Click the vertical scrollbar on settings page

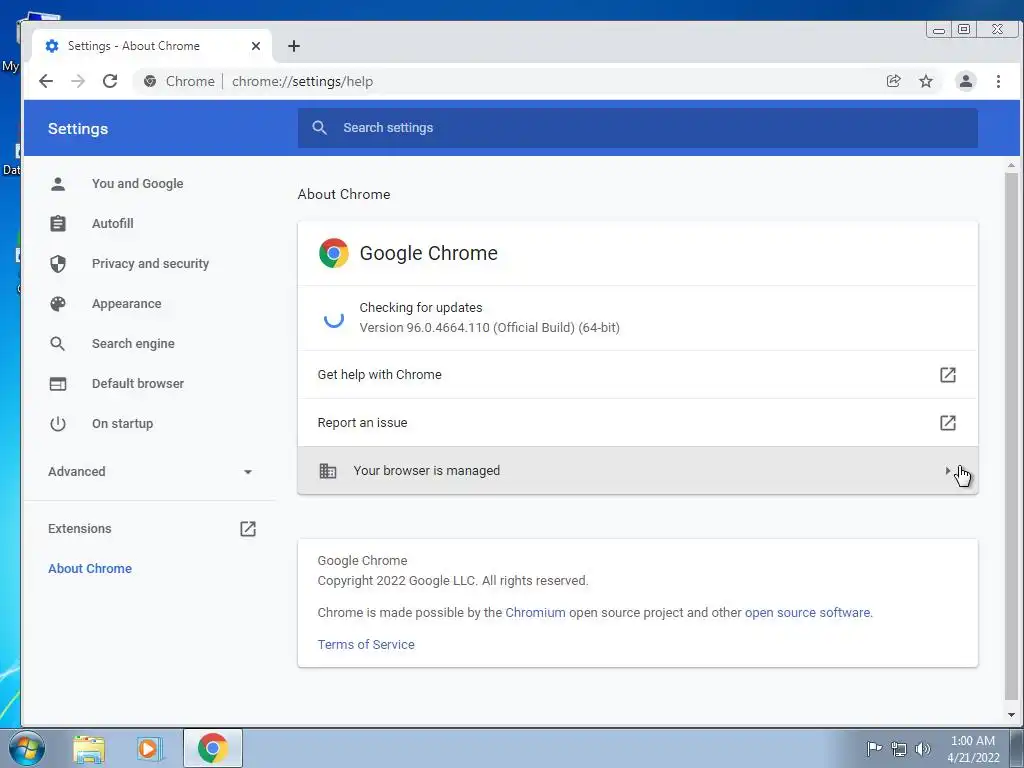click(1011, 437)
